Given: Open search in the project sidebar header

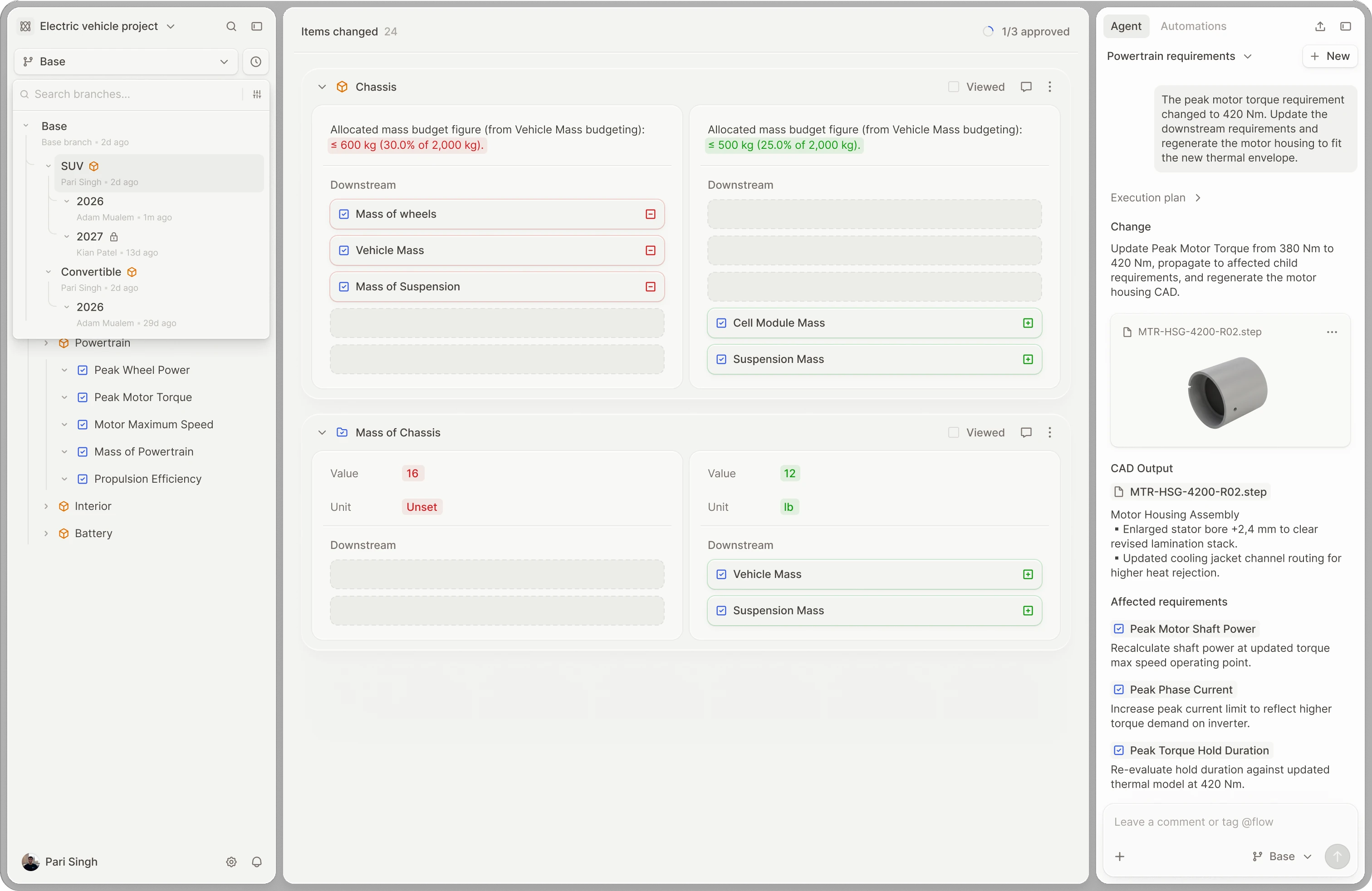Looking at the screenshot, I should pyautogui.click(x=231, y=26).
